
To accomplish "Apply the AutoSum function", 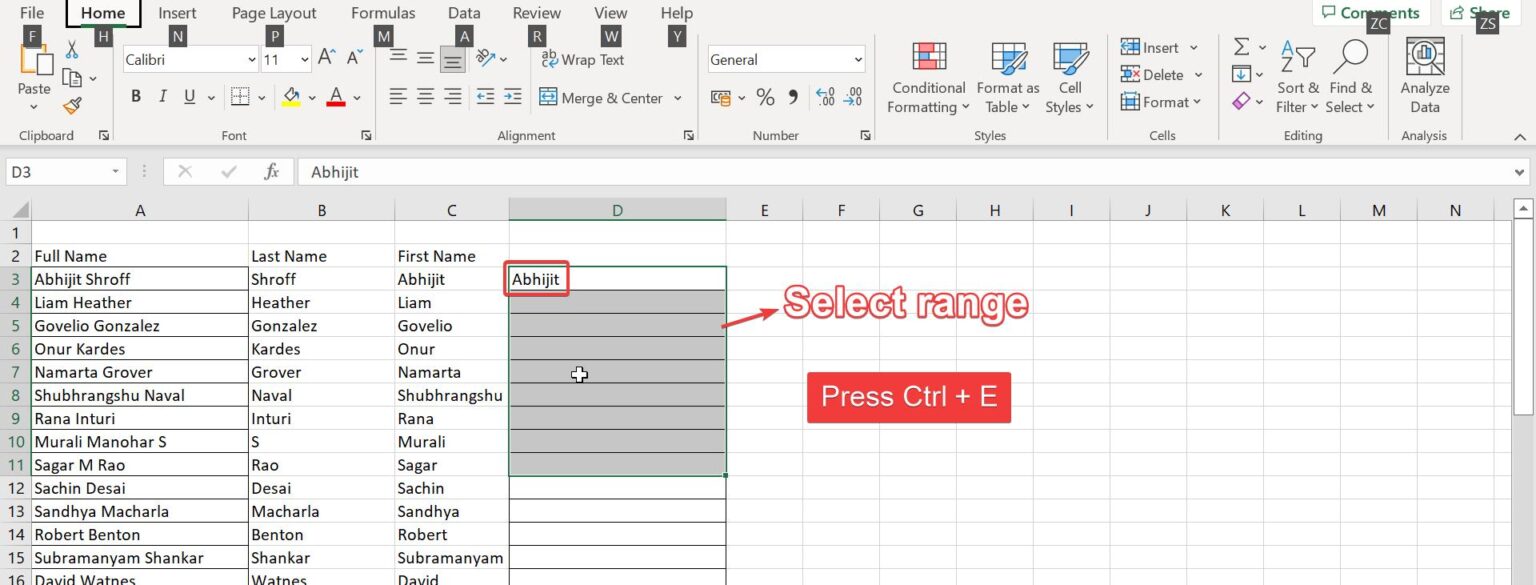I will pyautogui.click(x=1240, y=44).
